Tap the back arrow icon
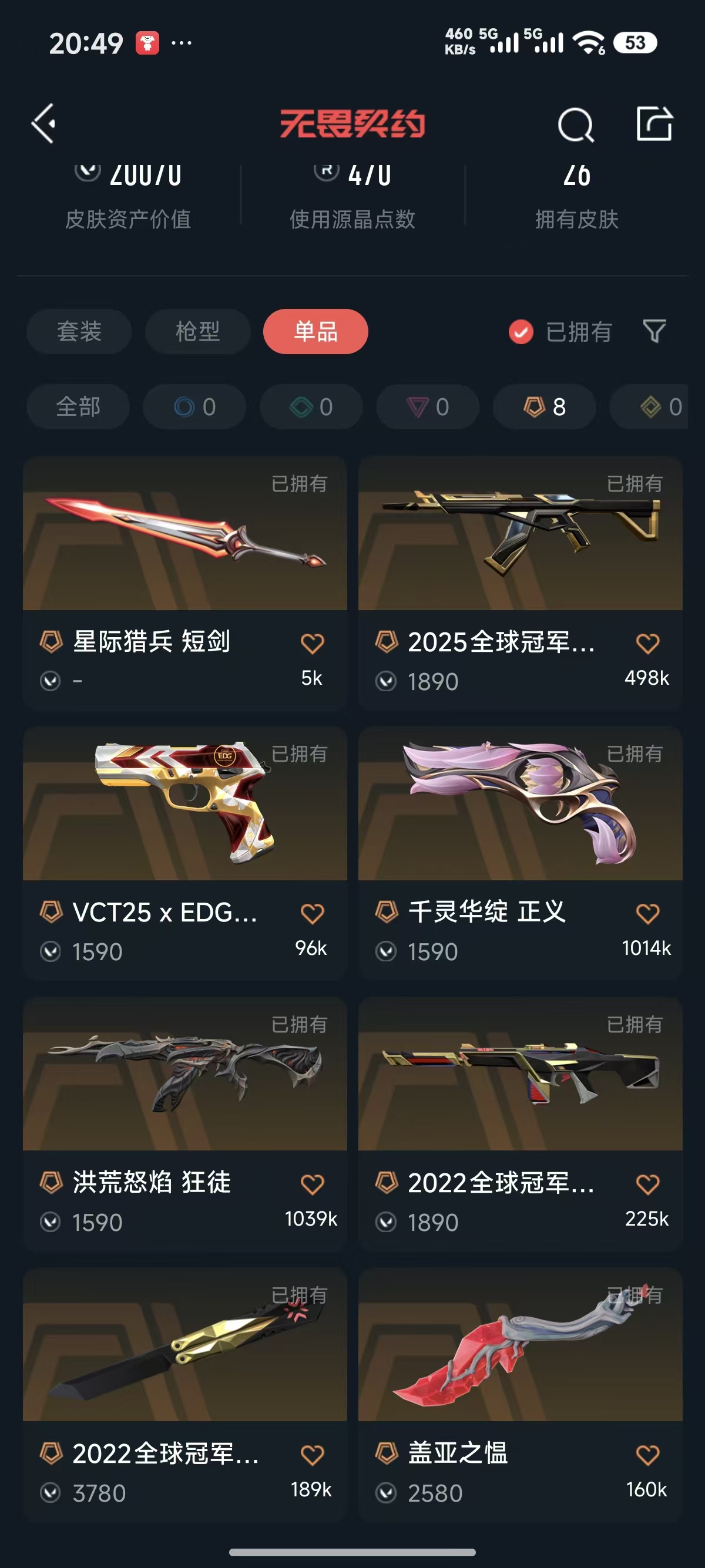 click(44, 123)
